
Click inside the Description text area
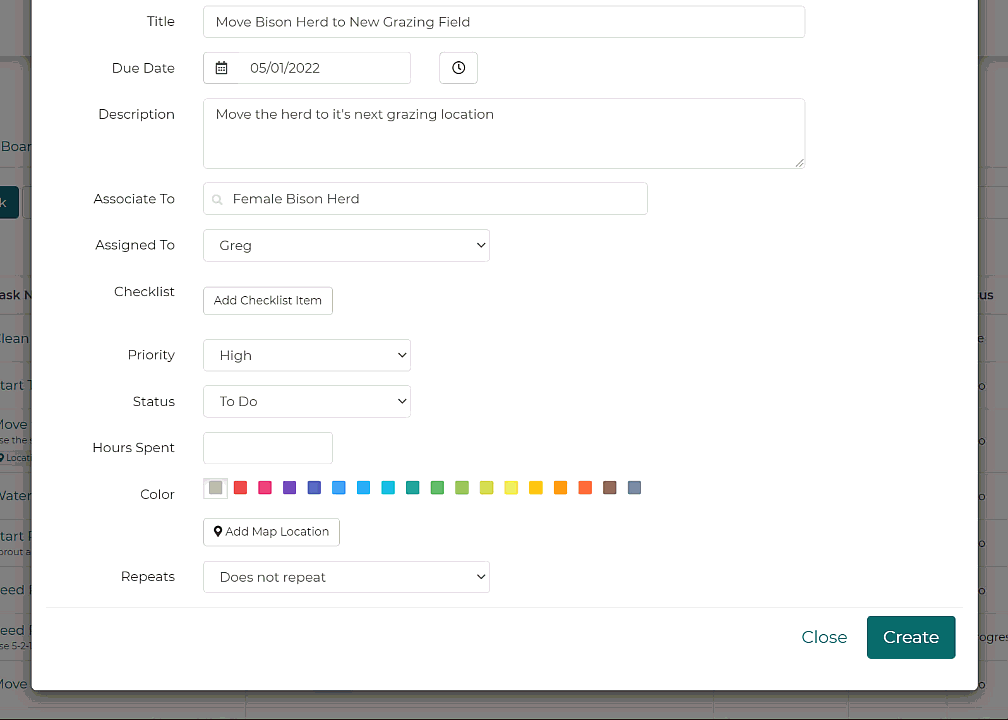[x=503, y=133]
